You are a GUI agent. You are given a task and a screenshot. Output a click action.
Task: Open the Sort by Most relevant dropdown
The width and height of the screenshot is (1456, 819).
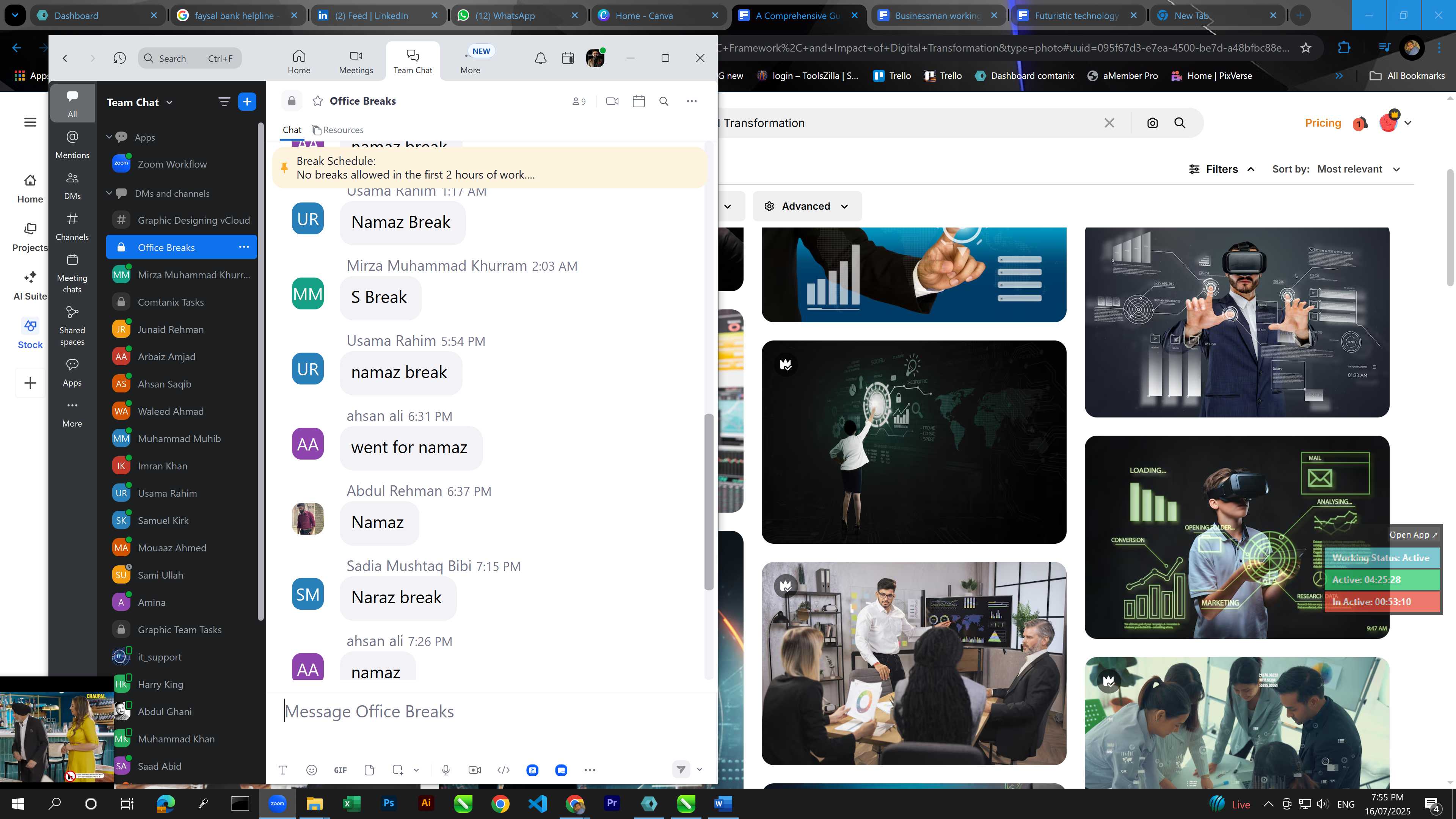click(1359, 169)
